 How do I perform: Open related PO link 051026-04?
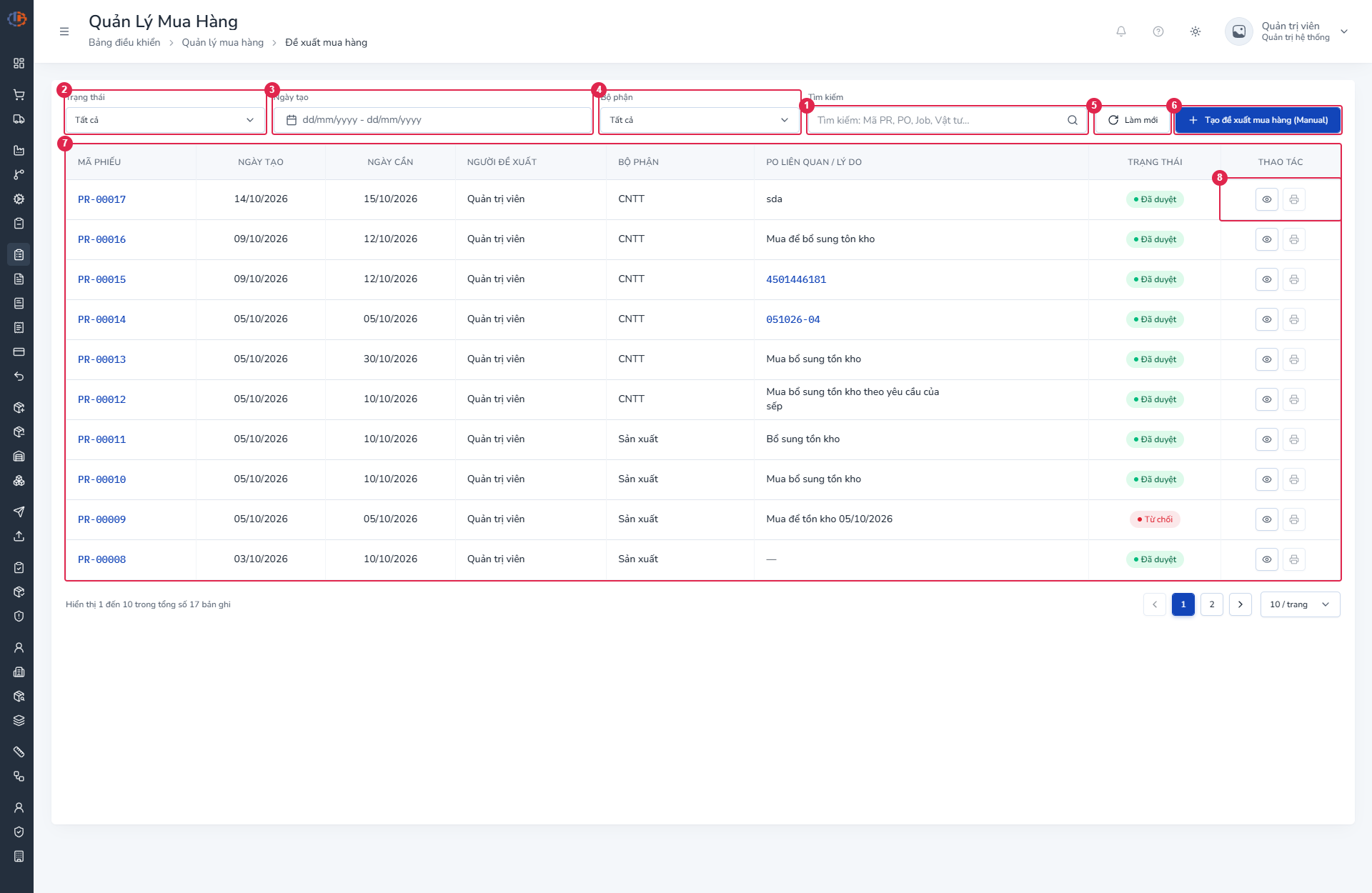(x=793, y=319)
